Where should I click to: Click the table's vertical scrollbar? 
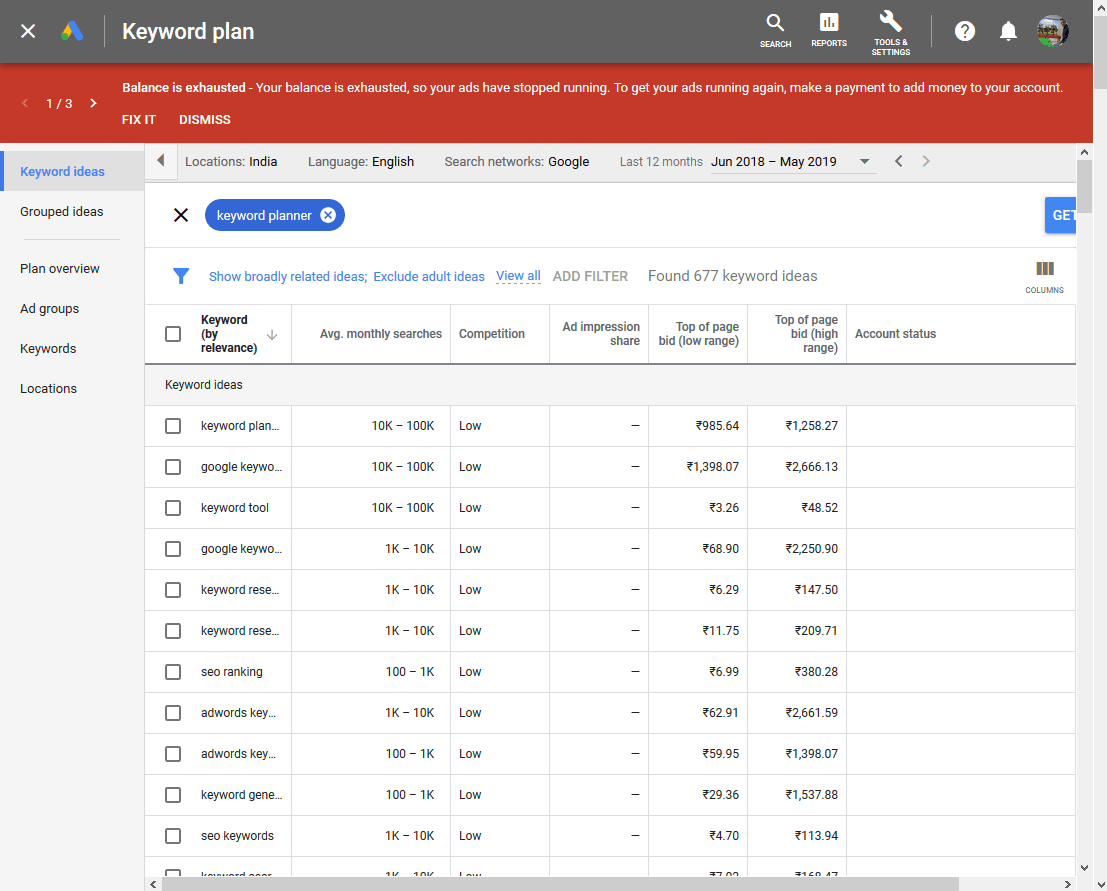(x=1084, y=186)
